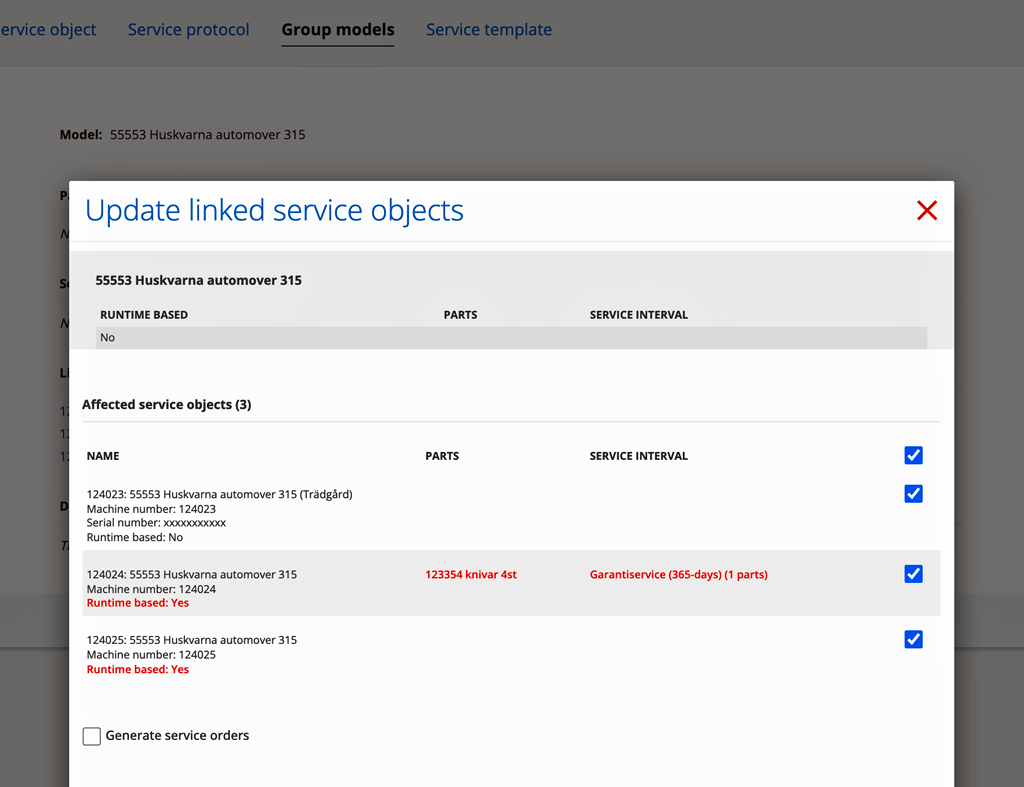Click the NAME column header
Screen dimensions: 1024x787
103,456
